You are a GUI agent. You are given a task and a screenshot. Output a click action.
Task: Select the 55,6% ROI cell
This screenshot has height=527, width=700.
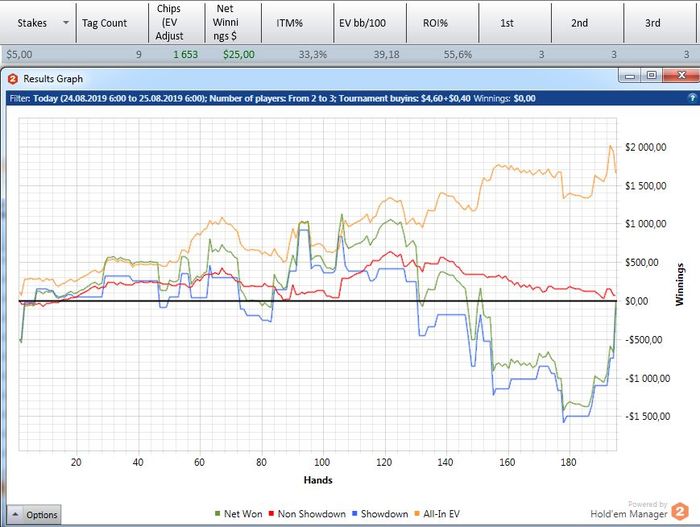458,54
